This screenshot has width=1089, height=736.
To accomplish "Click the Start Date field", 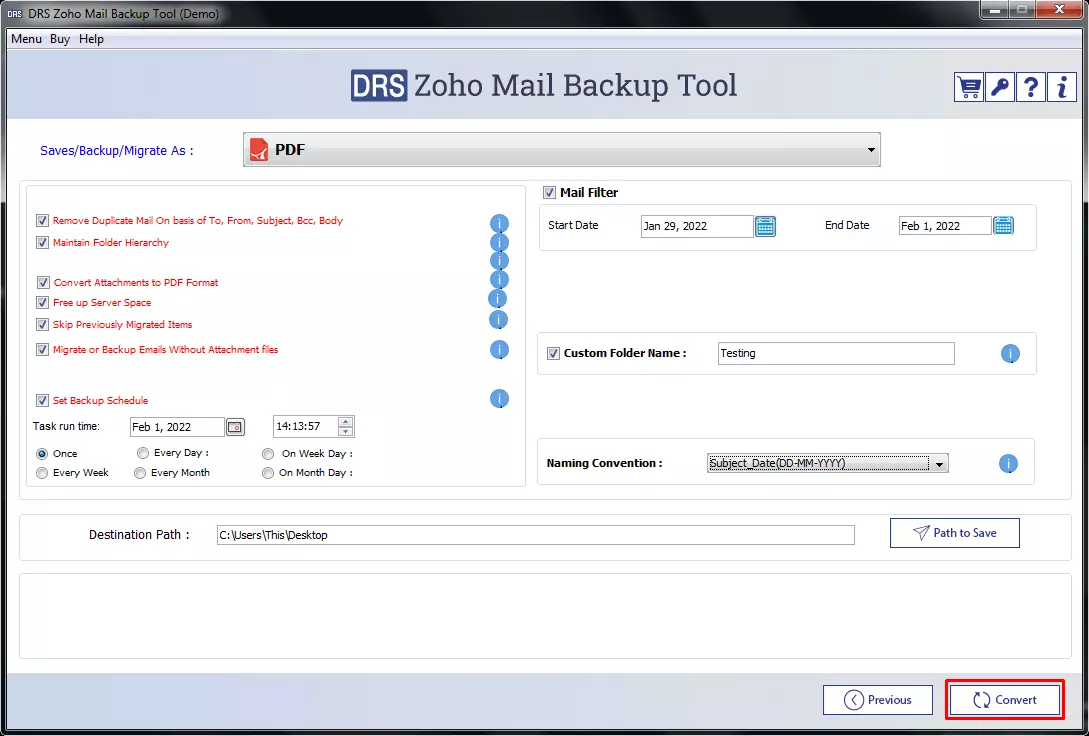I will pyautogui.click(x=697, y=226).
